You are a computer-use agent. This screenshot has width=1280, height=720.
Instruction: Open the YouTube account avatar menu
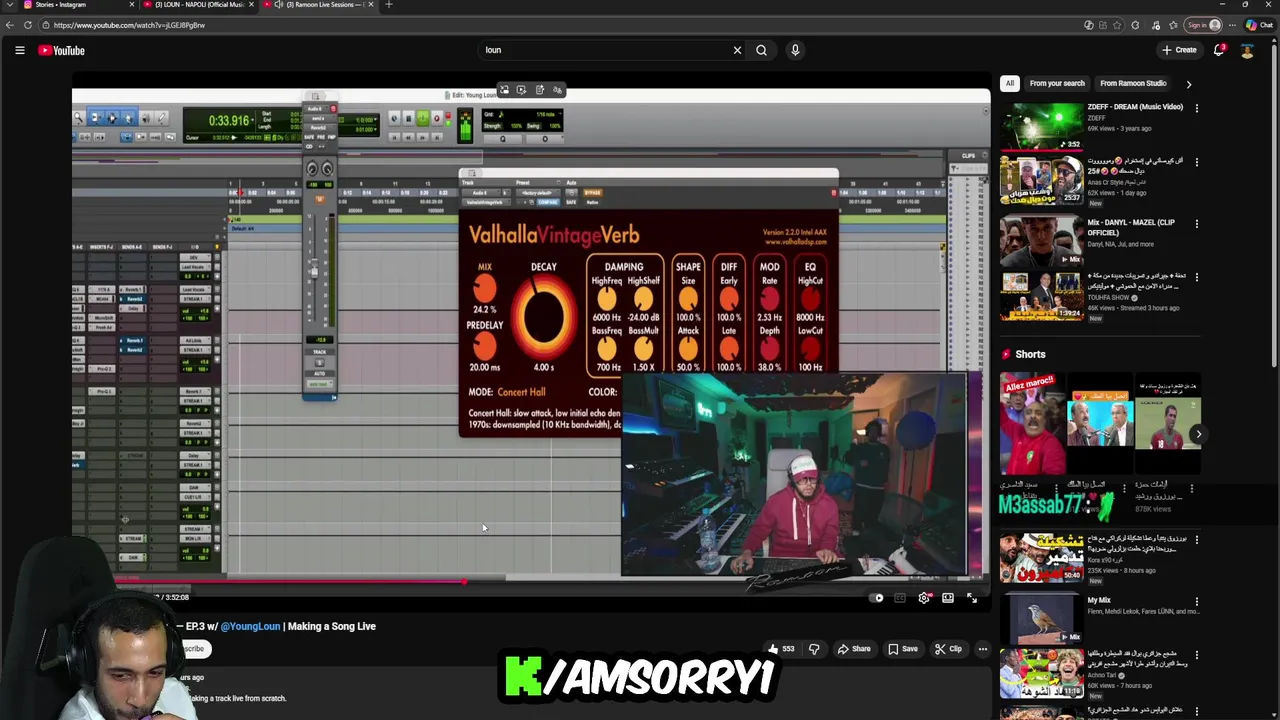tap(1247, 50)
